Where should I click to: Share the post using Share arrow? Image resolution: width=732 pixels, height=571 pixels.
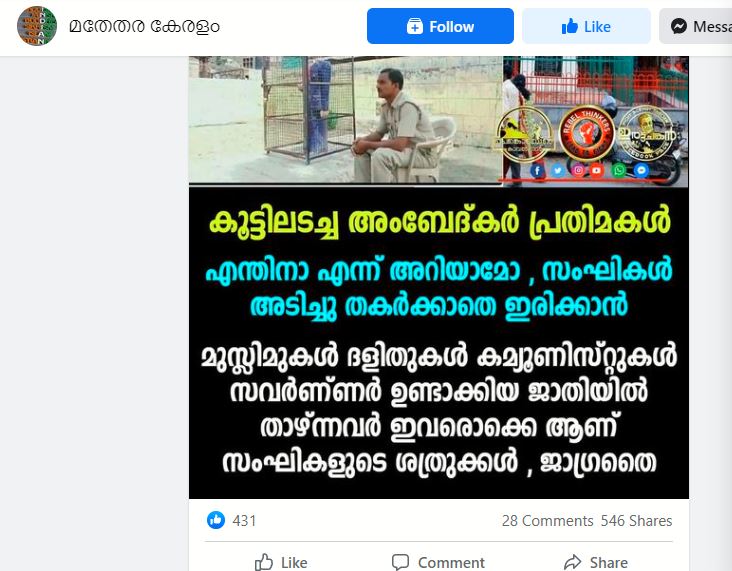(x=596, y=562)
